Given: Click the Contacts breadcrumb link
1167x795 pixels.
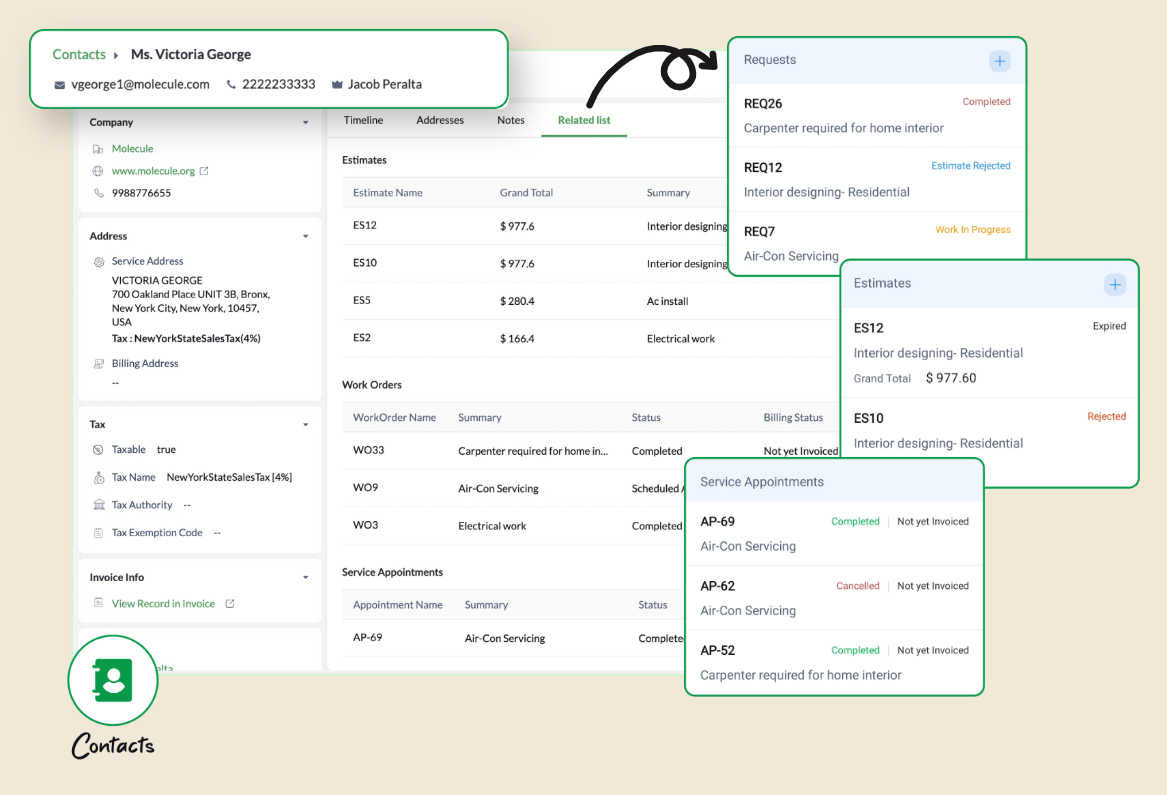Looking at the screenshot, I should pyautogui.click(x=79, y=55).
